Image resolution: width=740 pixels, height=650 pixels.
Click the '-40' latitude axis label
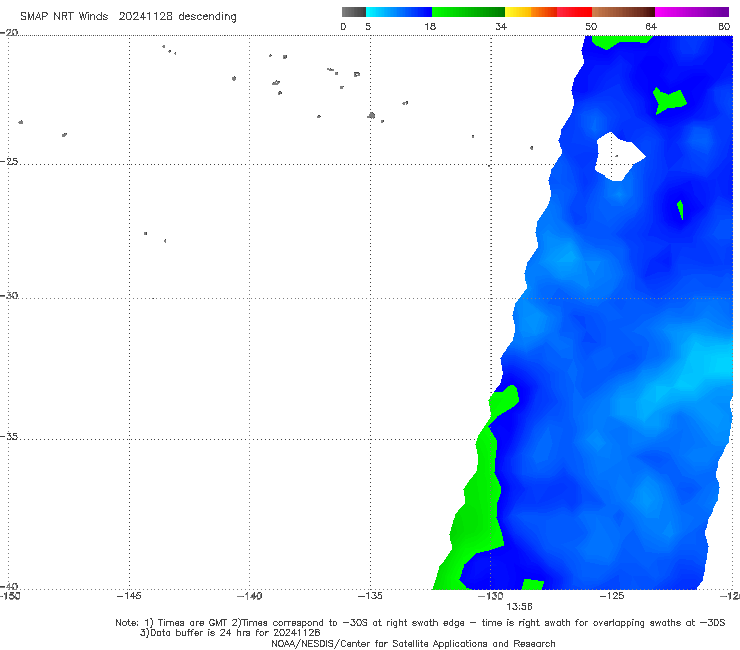(9, 586)
